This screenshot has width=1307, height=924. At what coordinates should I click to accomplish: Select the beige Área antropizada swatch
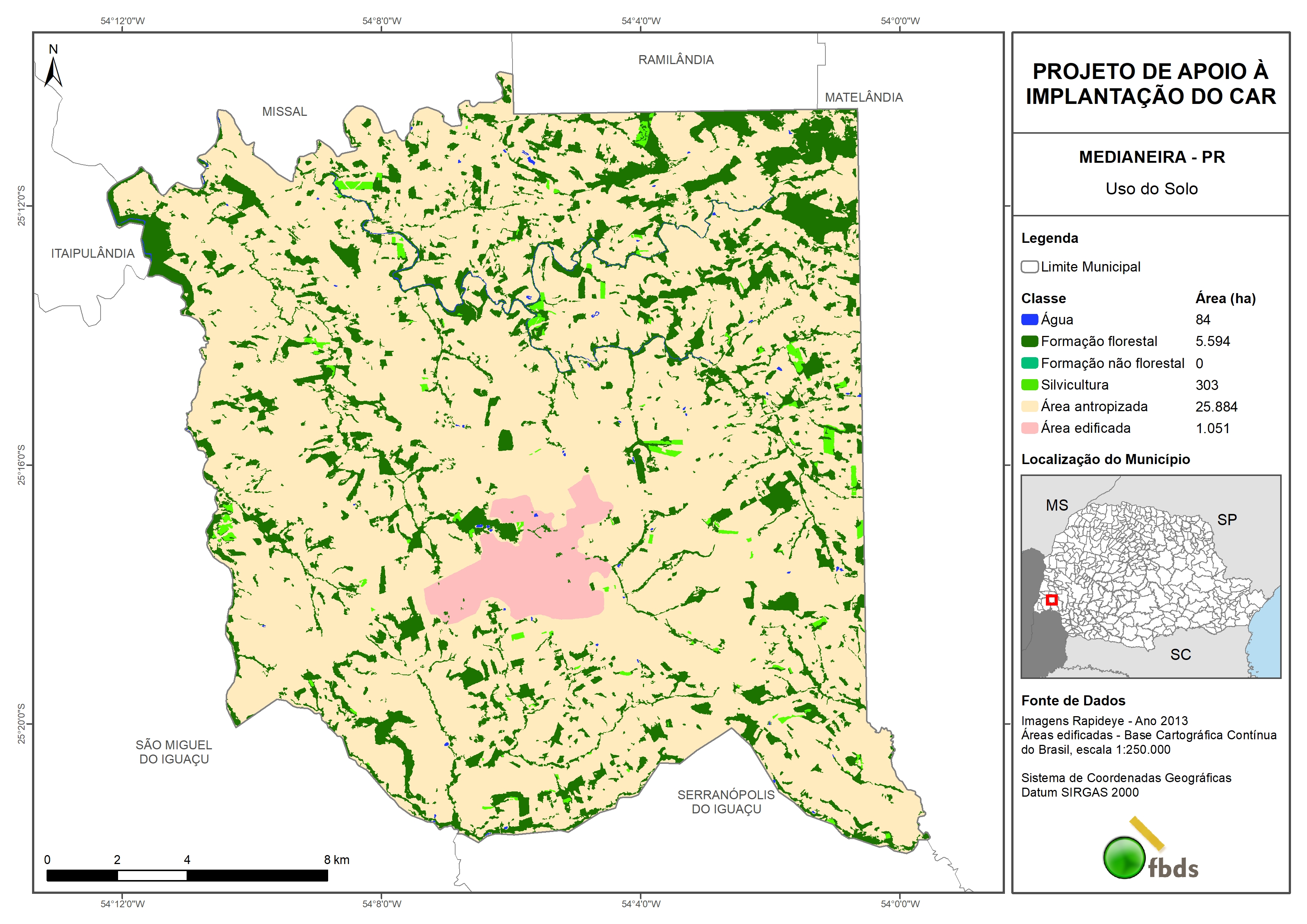click(x=1029, y=406)
